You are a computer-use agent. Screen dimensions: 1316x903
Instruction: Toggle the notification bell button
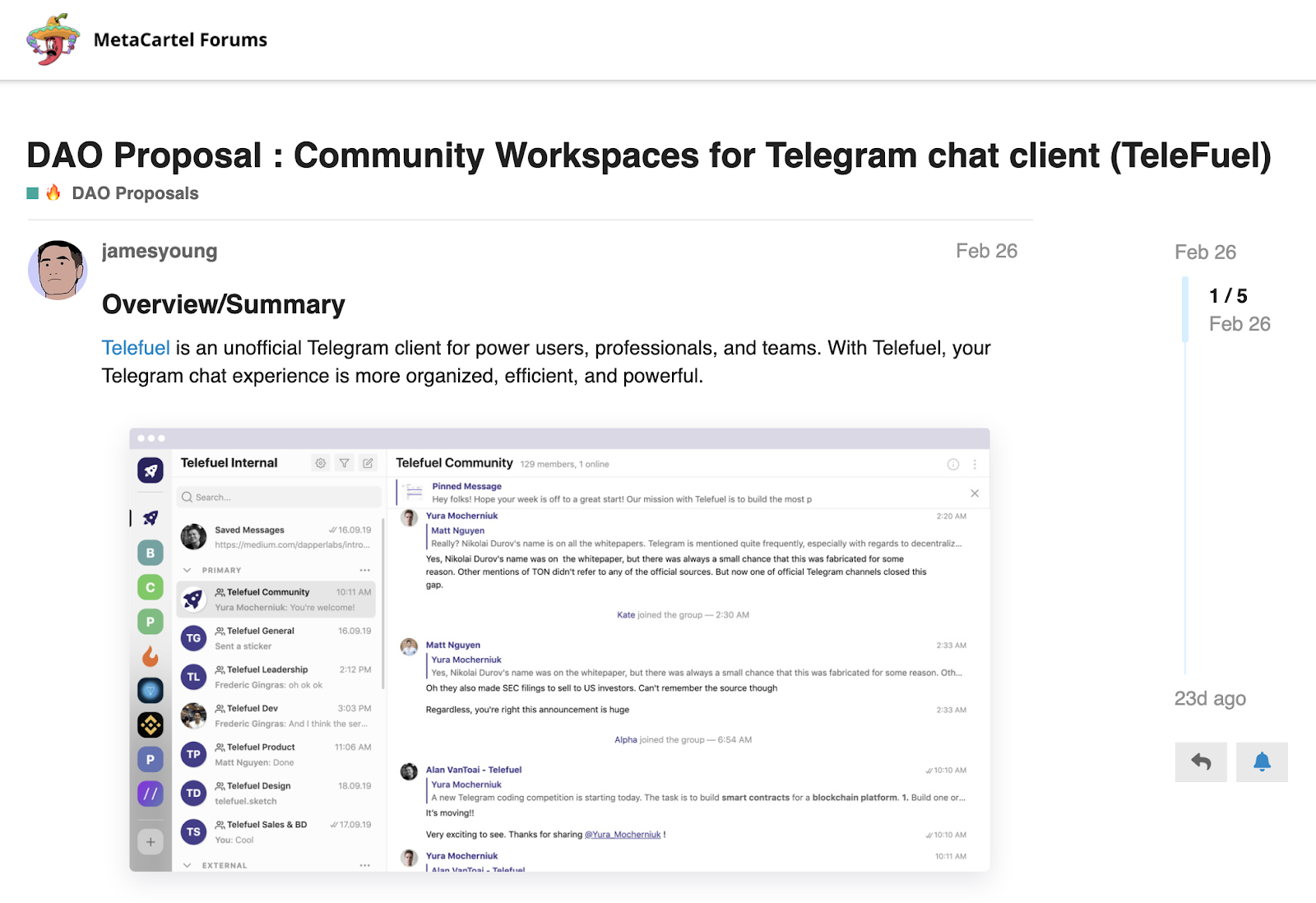click(x=1262, y=762)
